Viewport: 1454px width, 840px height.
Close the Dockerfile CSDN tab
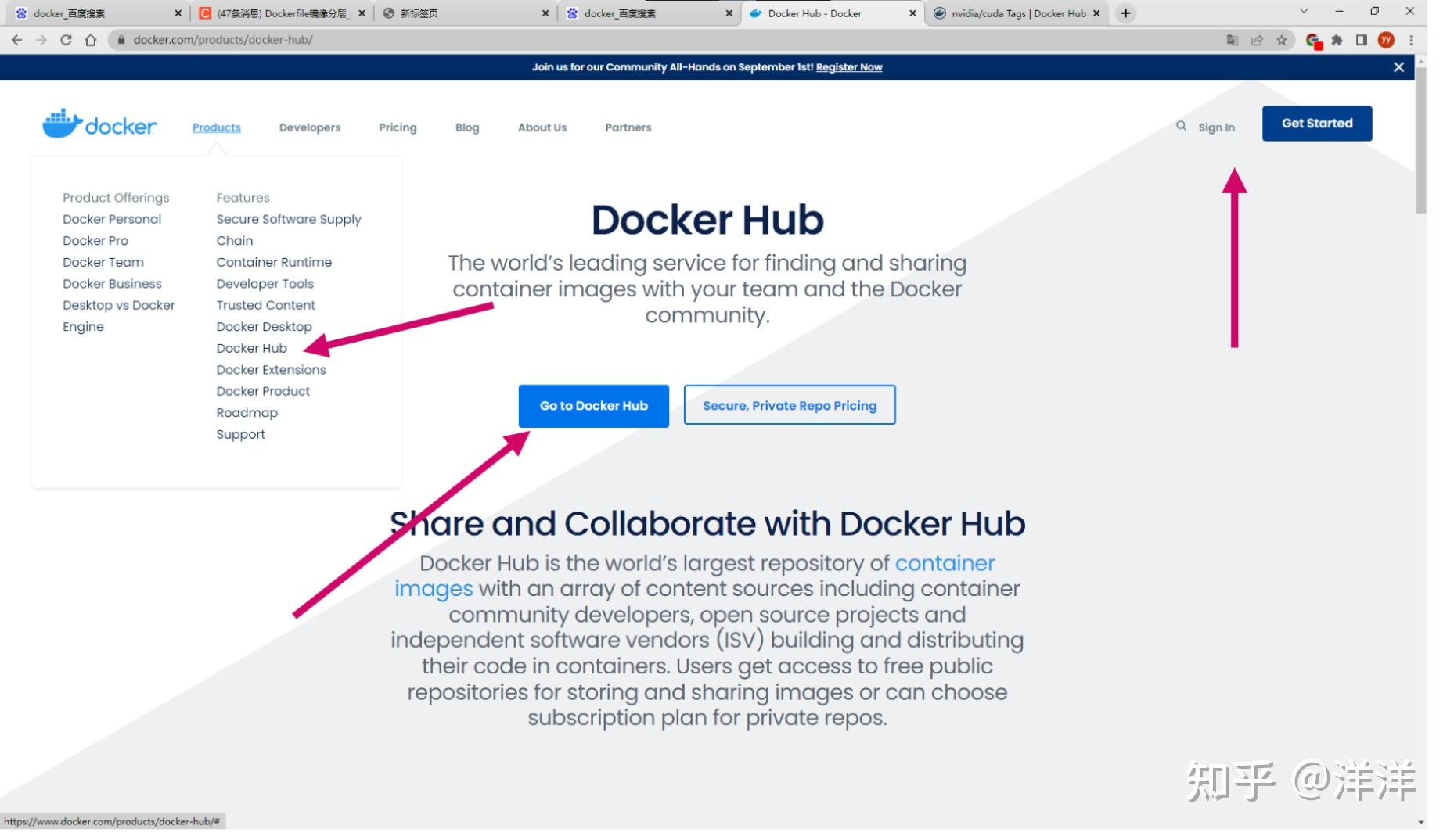(362, 13)
